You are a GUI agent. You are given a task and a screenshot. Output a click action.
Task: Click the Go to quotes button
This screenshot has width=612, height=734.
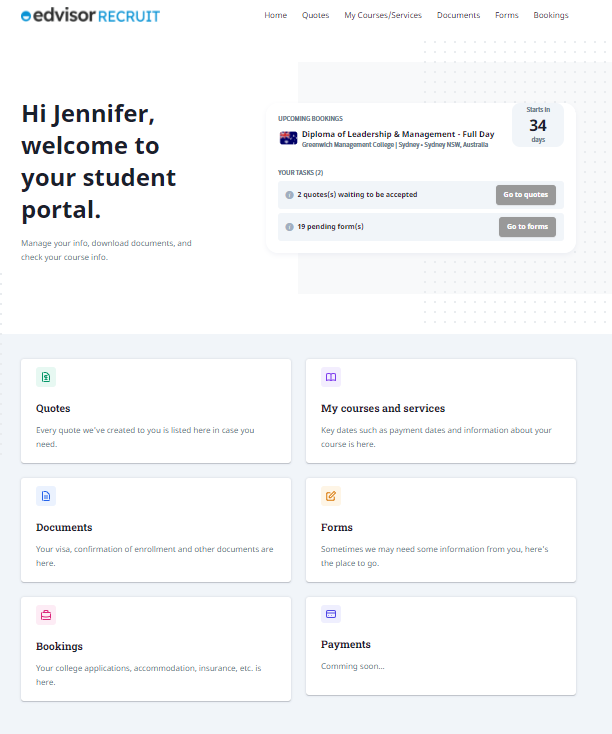(526, 195)
